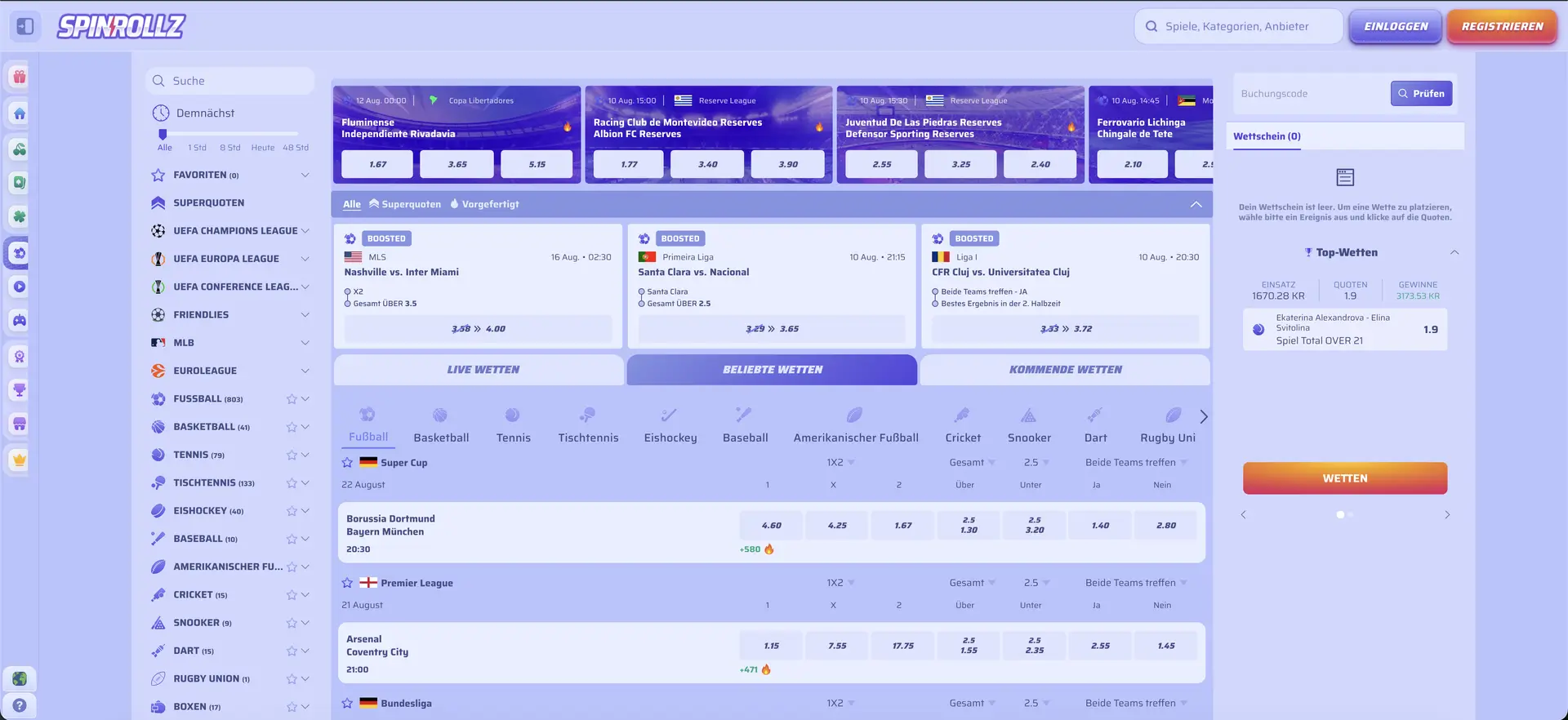
Task: Open Super Cup 1X2 market dropdown
Action: coord(840,462)
